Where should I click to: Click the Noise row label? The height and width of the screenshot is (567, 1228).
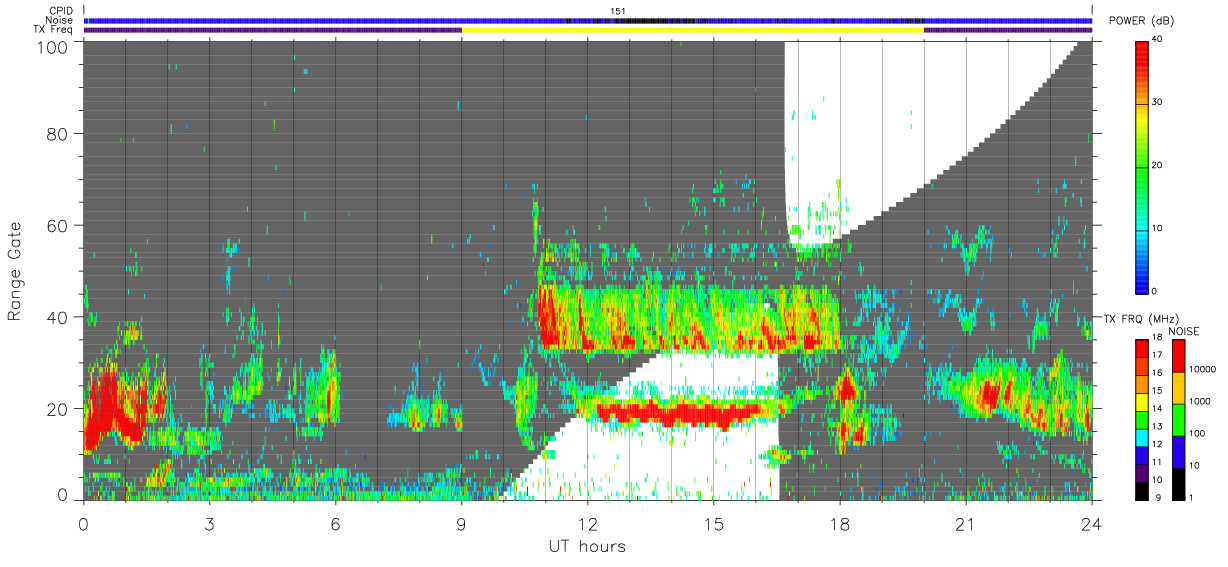point(60,20)
